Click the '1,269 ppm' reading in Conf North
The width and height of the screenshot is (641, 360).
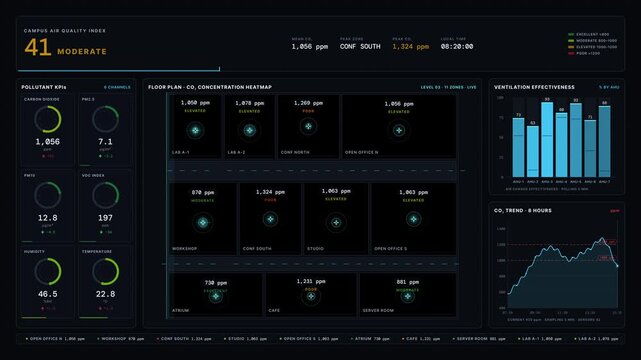point(308,103)
